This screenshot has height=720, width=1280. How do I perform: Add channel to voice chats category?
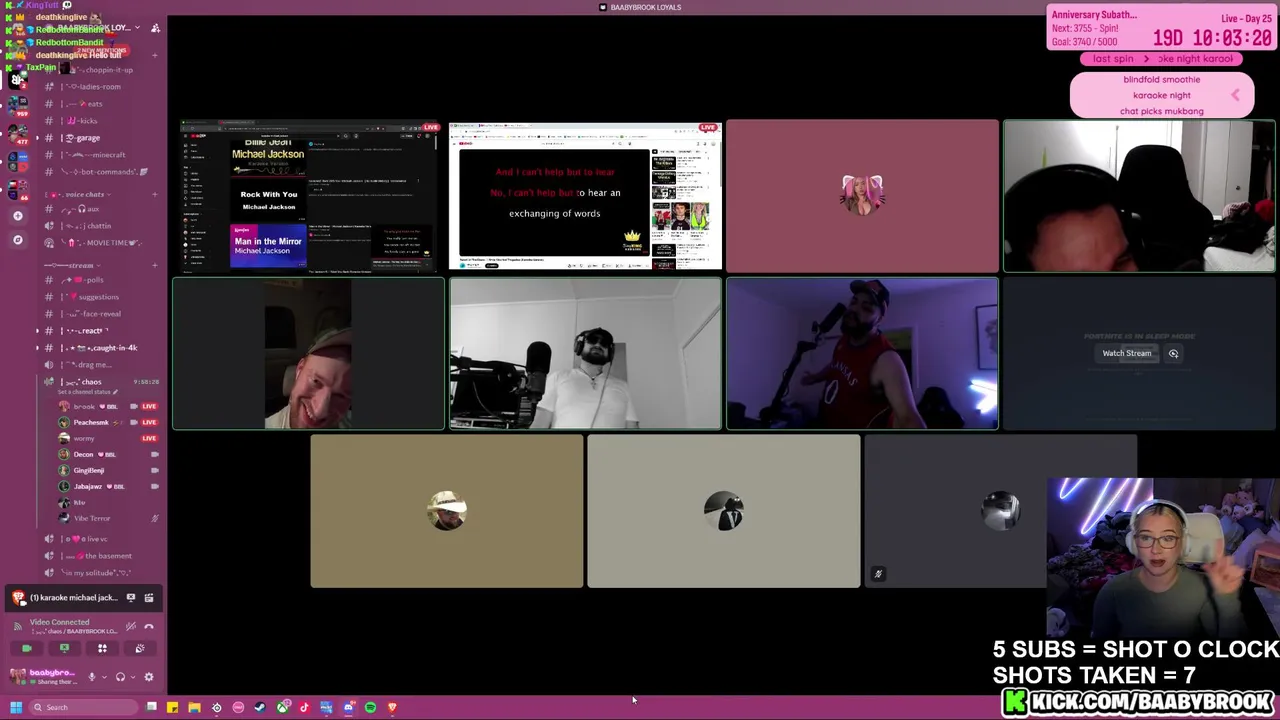155,194
